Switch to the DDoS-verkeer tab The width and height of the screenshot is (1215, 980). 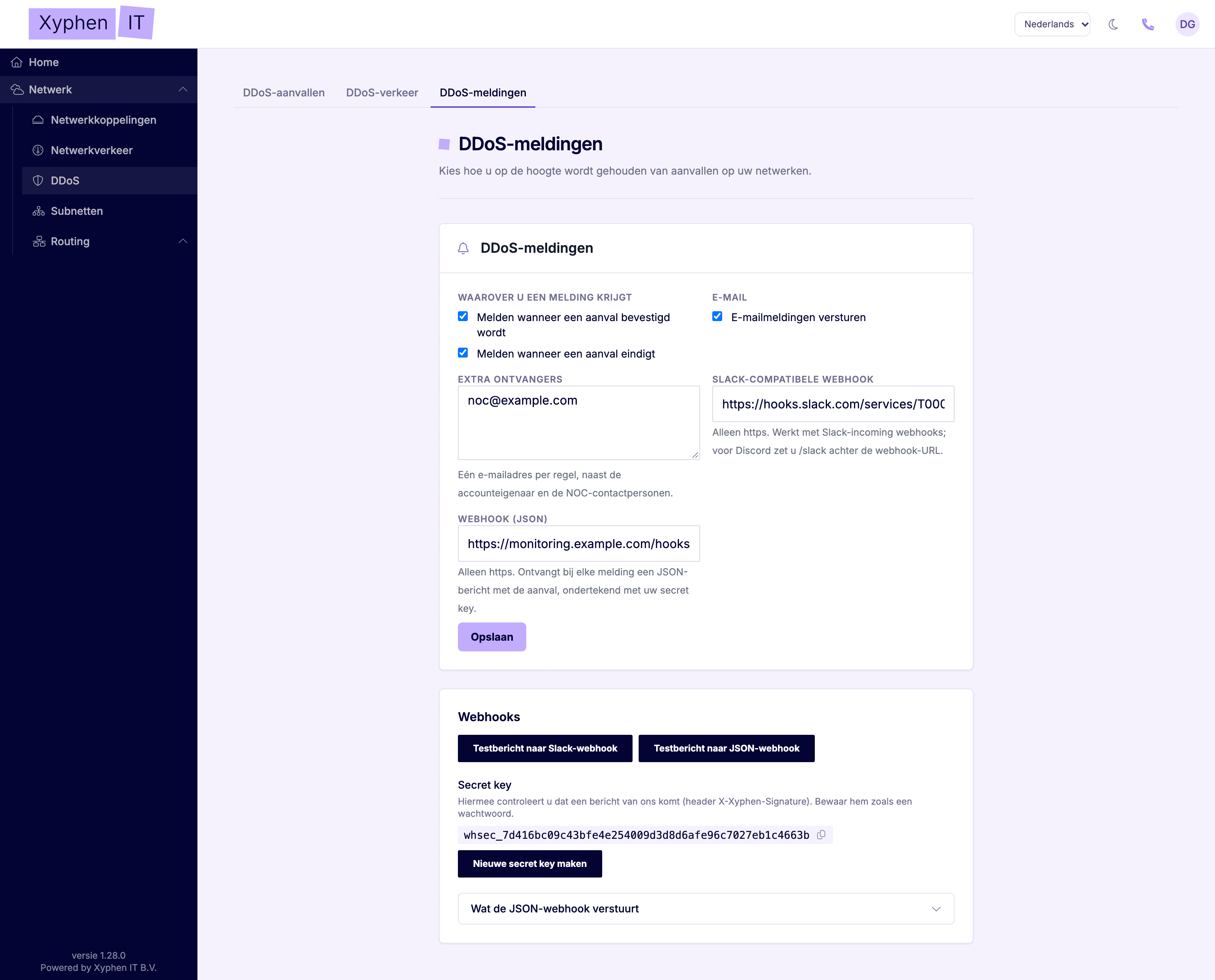click(x=382, y=93)
